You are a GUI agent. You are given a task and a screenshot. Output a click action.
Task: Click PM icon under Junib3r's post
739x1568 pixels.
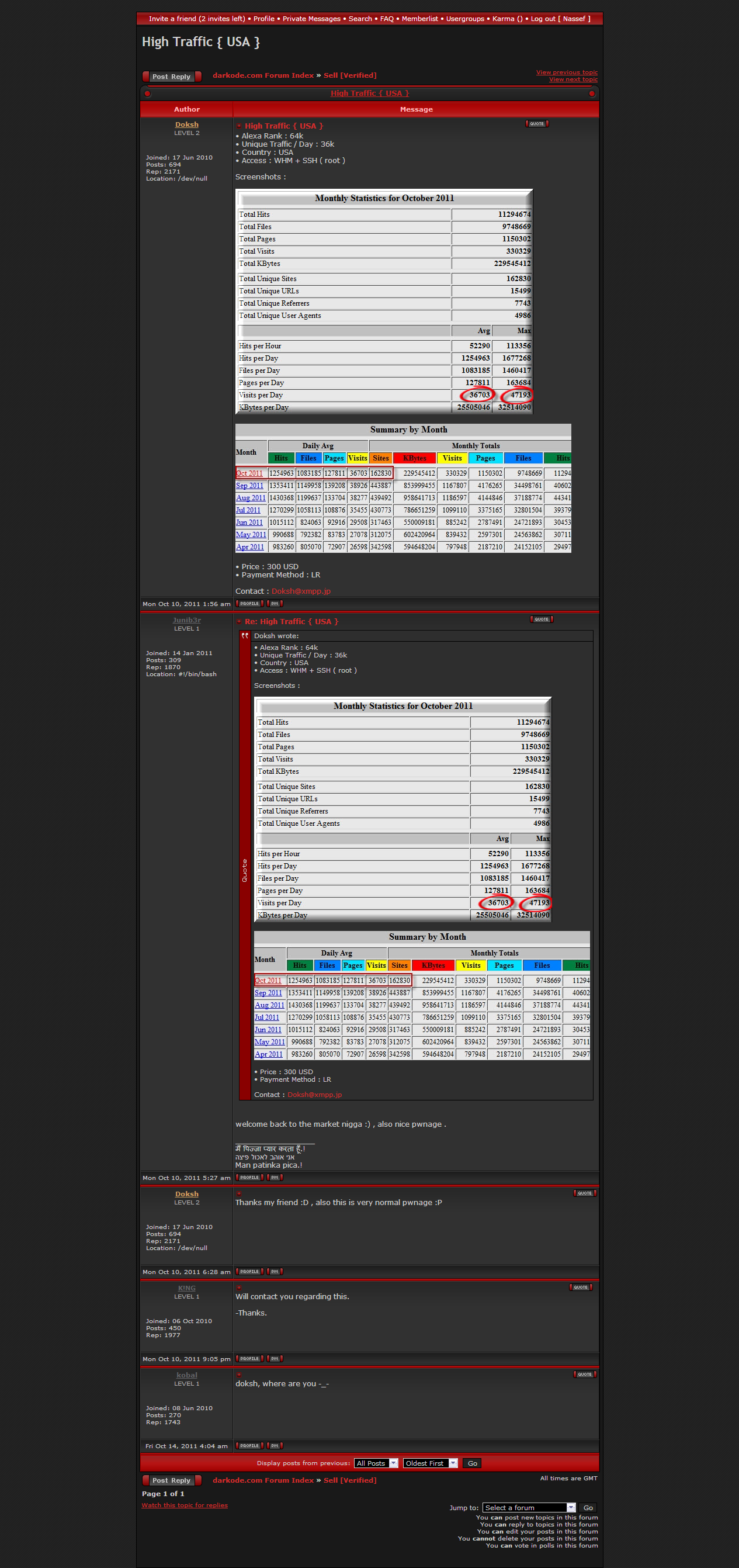click(275, 1177)
